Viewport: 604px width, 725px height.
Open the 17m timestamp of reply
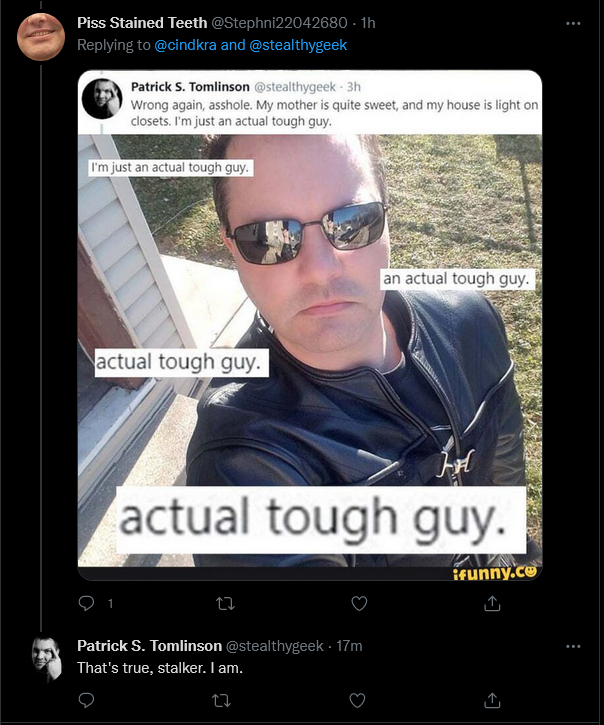(349, 646)
